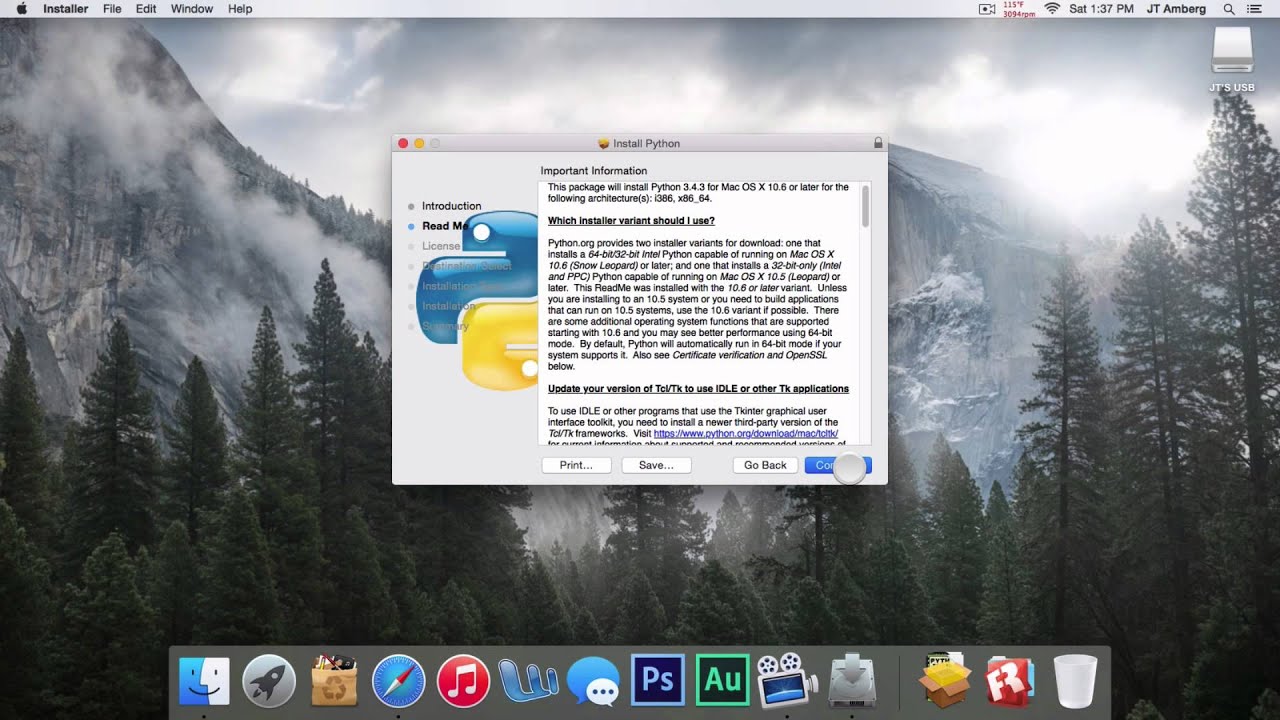Open the Wi-Fi status menu
The width and height of the screenshot is (1280, 720).
pyautogui.click(x=1052, y=9)
